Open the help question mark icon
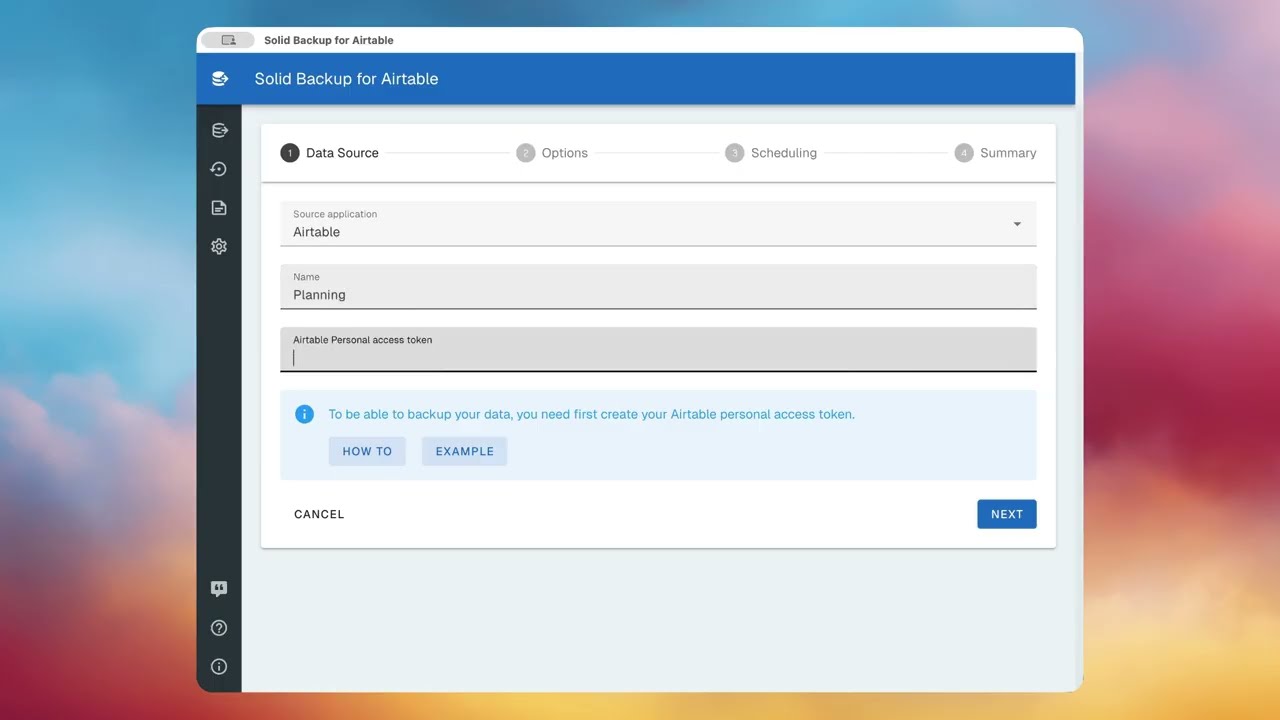The width and height of the screenshot is (1280, 720). [219, 628]
